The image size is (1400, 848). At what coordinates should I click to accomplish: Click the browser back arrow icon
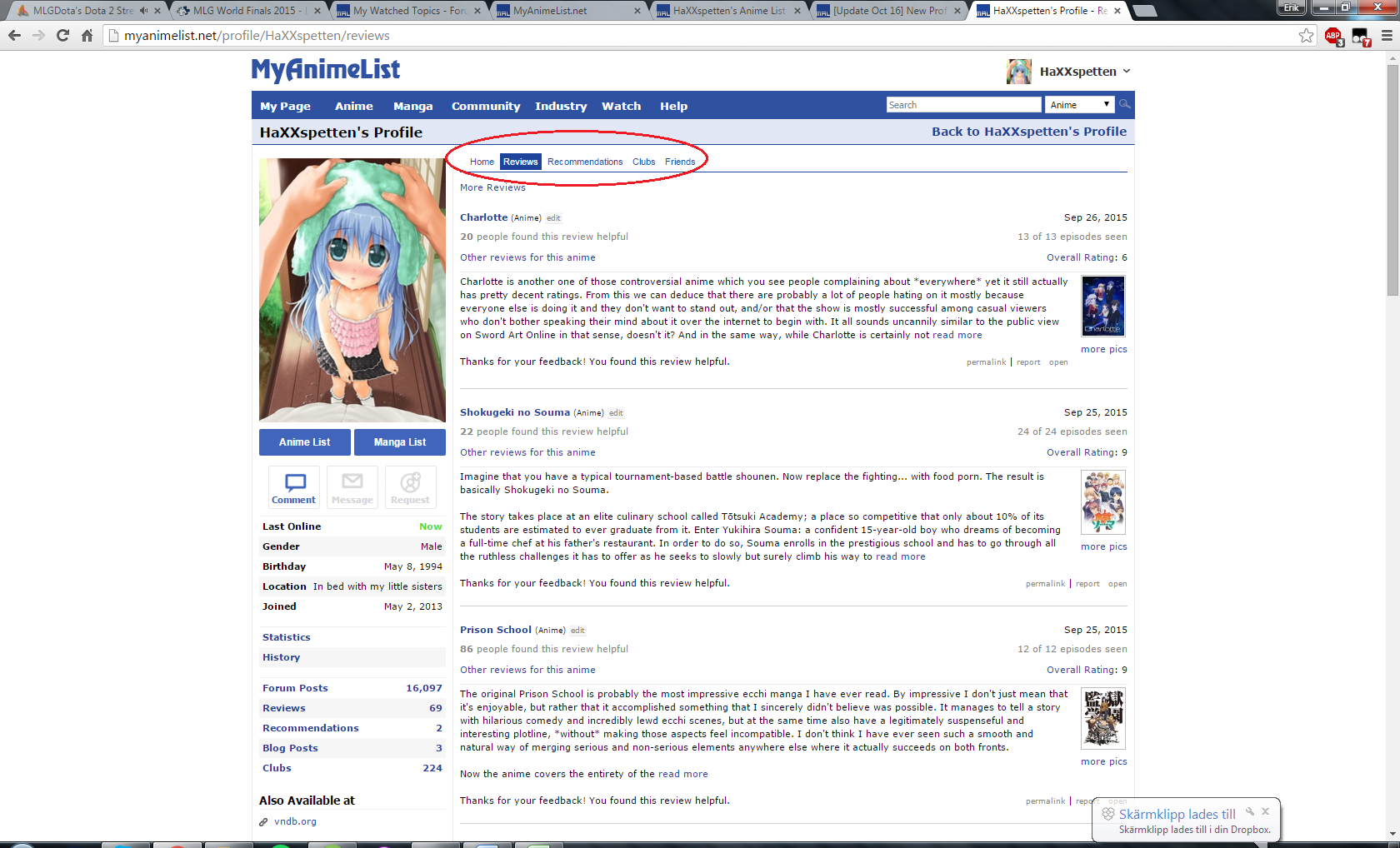pyautogui.click(x=14, y=36)
